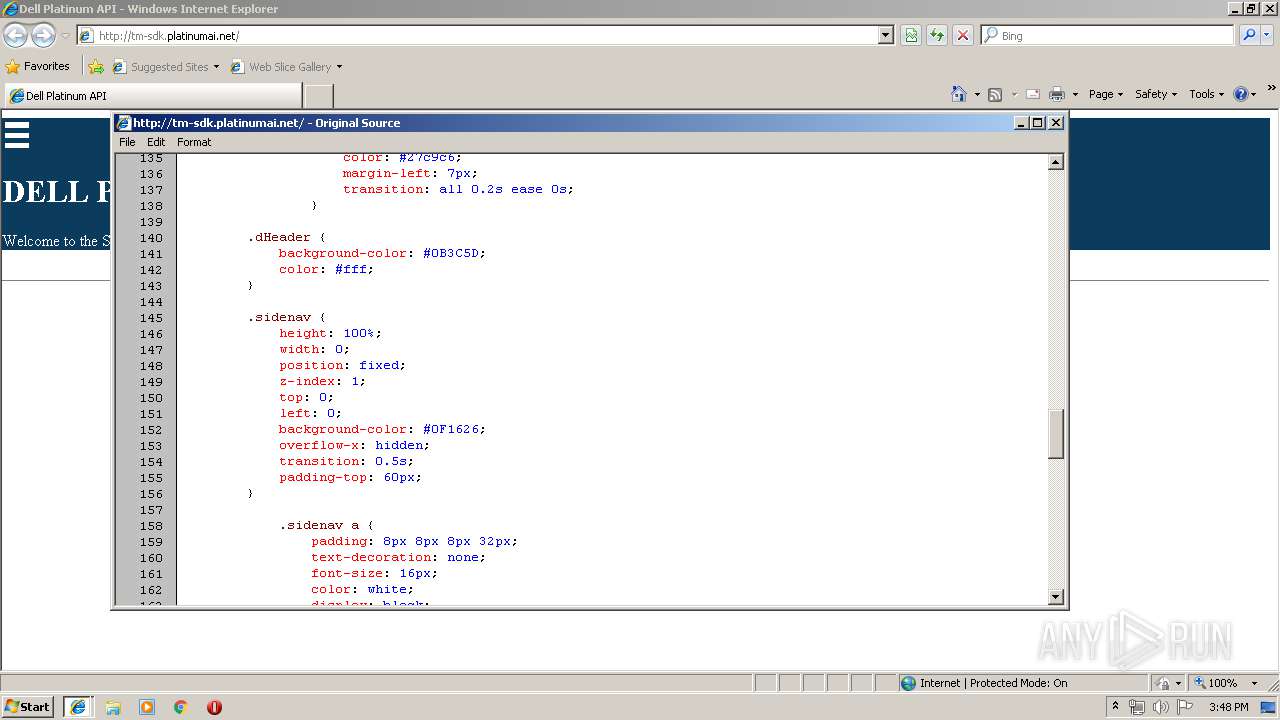Open the search provider dropdown arrow

click(1268, 35)
